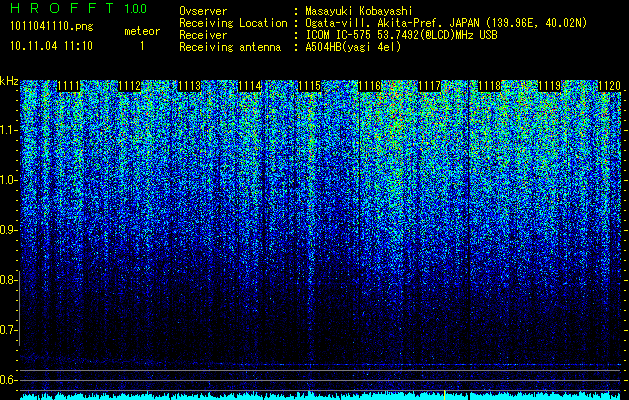Click the 1111 time marker

tap(69, 86)
